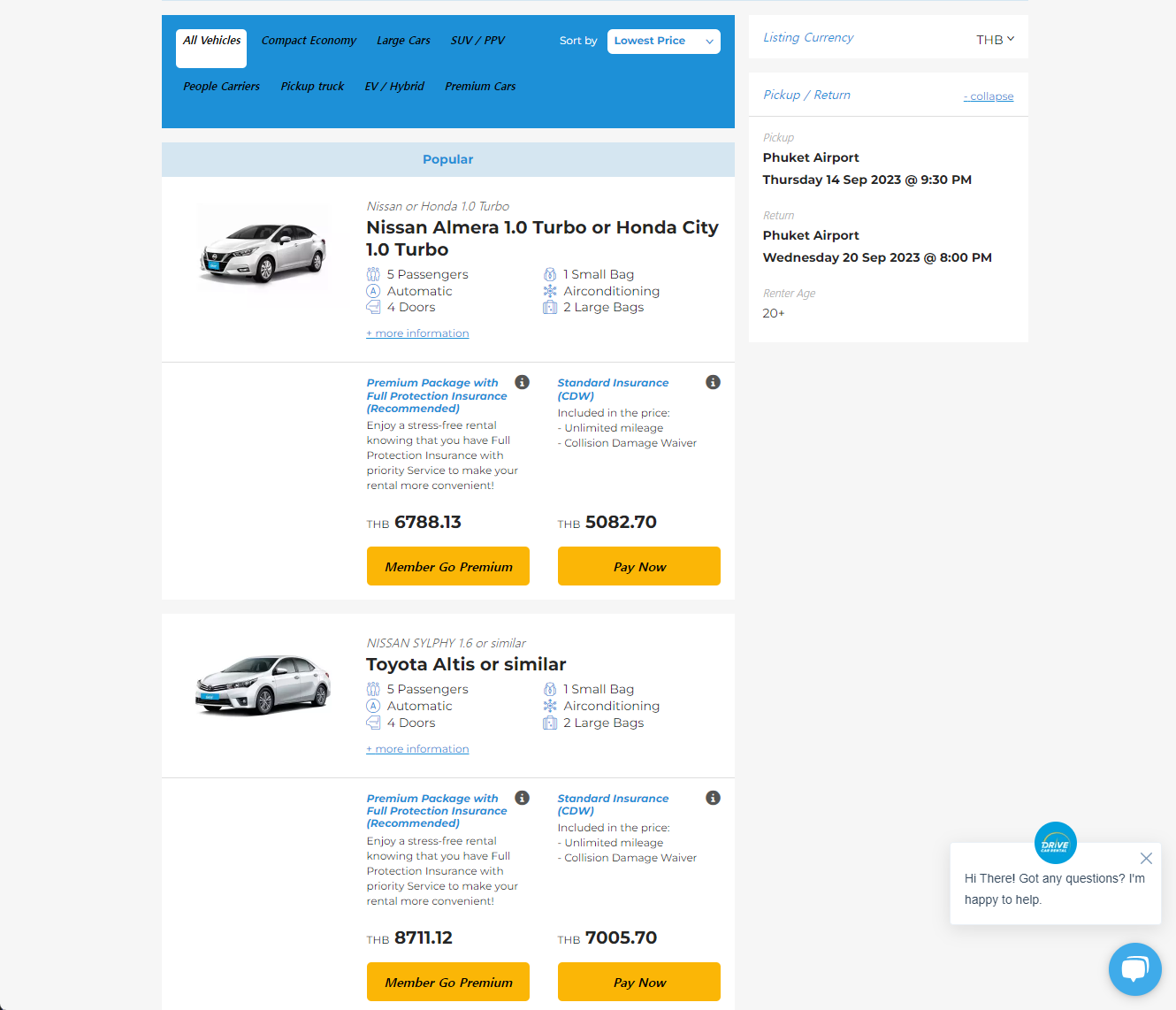The width and height of the screenshot is (1176, 1010).
Task: Click the 4 Doors icon on Toyota Altis
Action: click(x=373, y=723)
